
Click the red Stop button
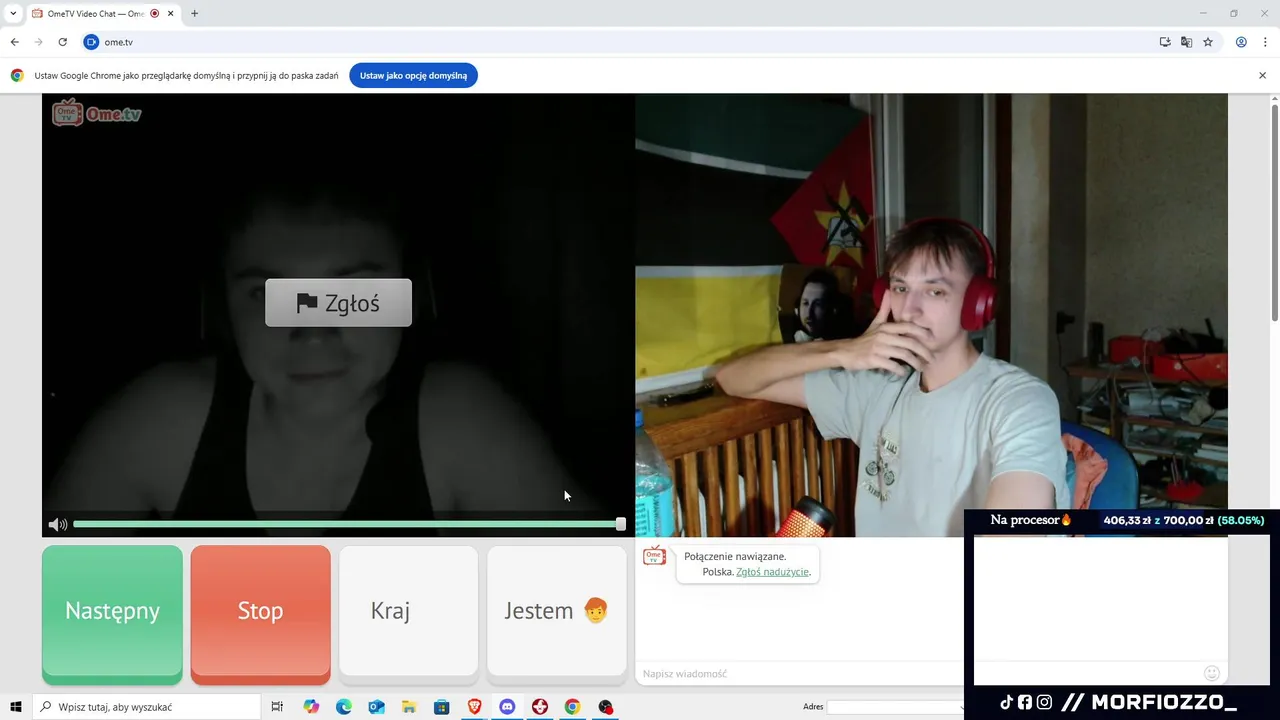[260, 614]
